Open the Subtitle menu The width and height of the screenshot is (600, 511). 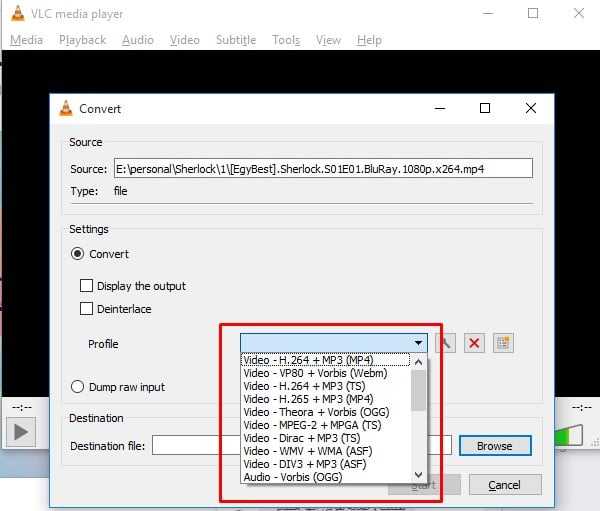(x=235, y=40)
